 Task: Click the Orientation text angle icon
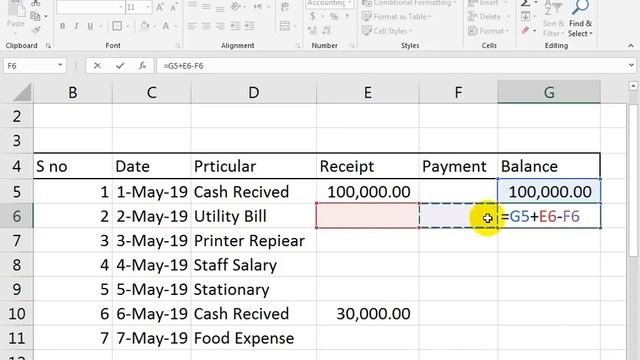click(x=236, y=6)
